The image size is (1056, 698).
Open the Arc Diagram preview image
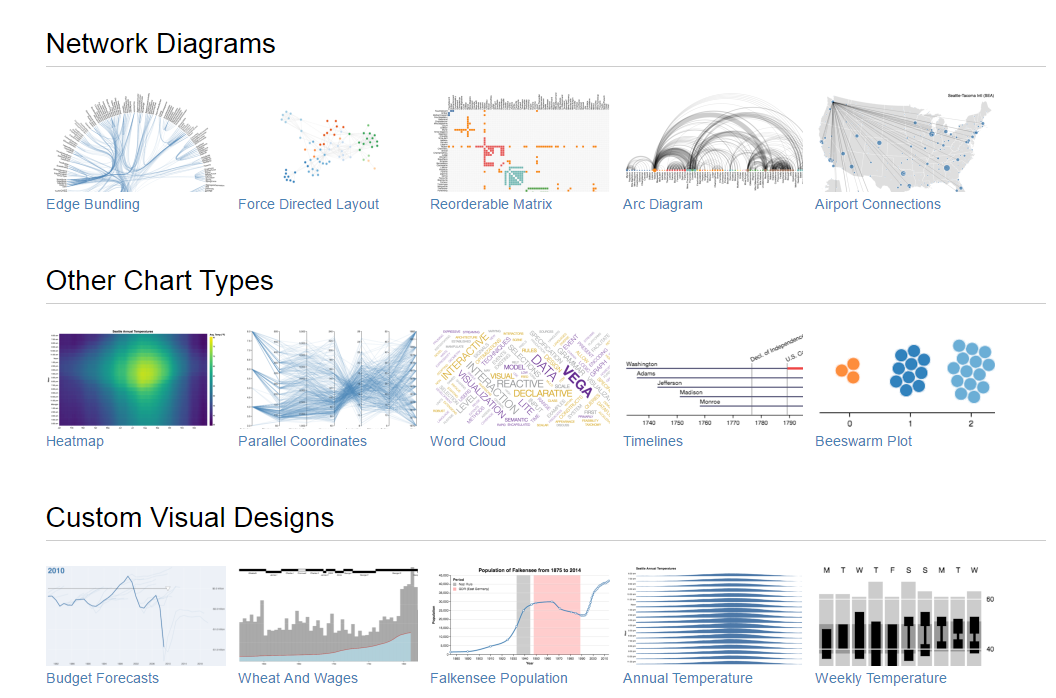point(712,142)
